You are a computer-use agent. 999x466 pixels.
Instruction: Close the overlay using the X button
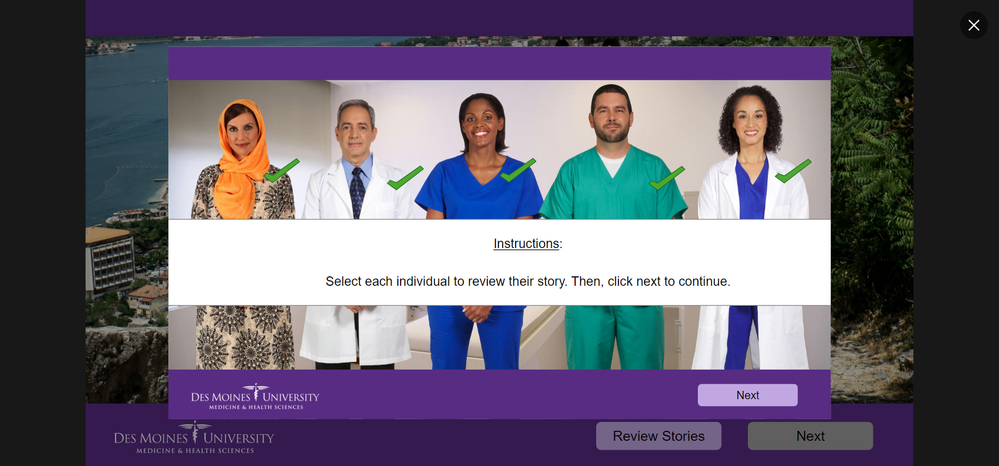click(x=974, y=25)
